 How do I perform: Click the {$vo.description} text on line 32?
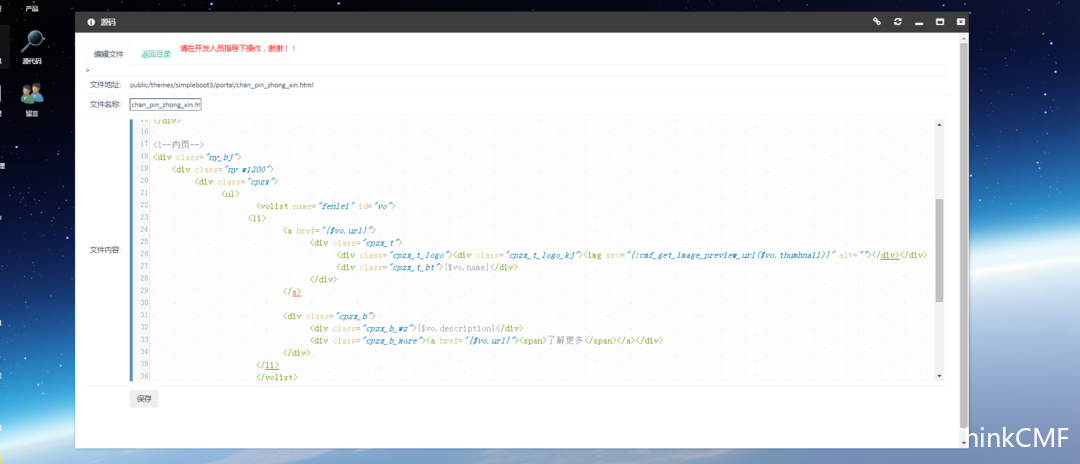click(x=457, y=328)
